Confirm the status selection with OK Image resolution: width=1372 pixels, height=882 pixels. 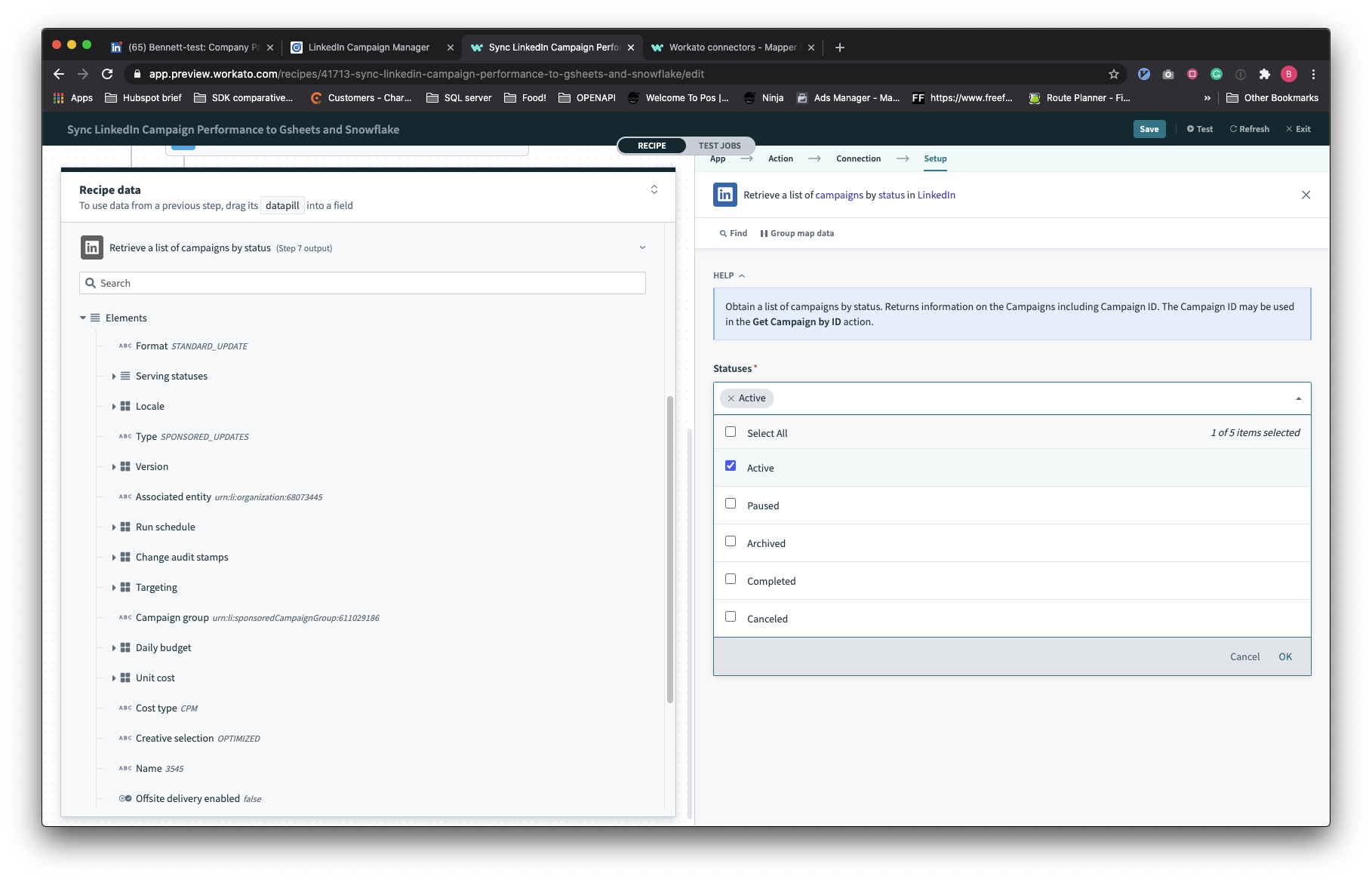pos(1284,657)
